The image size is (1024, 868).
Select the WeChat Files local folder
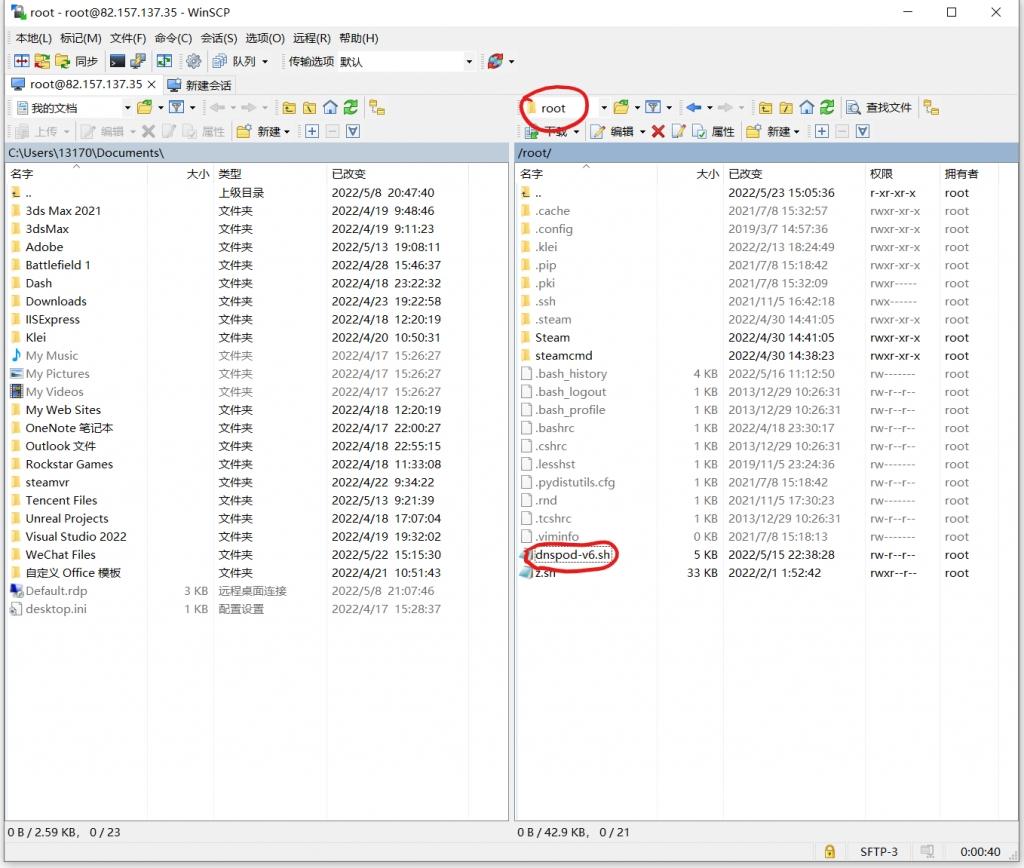(61, 555)
